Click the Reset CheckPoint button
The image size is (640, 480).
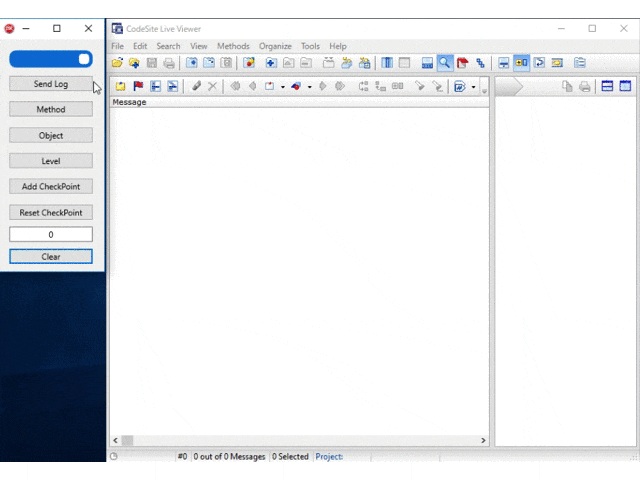(x=51, y=212)
